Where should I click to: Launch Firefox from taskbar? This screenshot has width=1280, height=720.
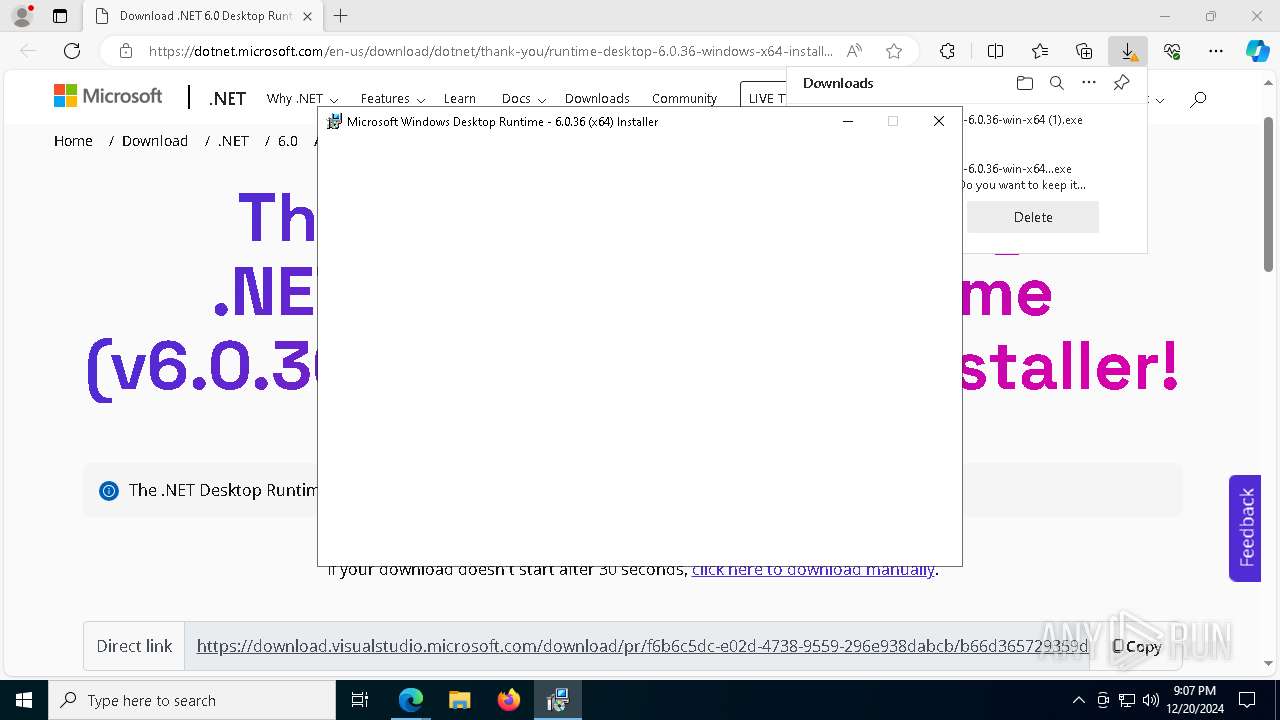(x=508, y=700)
